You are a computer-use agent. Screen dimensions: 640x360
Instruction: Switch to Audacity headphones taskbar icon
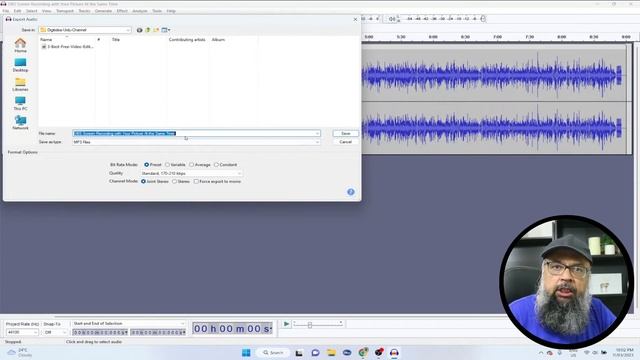click(x=394, y=353)
